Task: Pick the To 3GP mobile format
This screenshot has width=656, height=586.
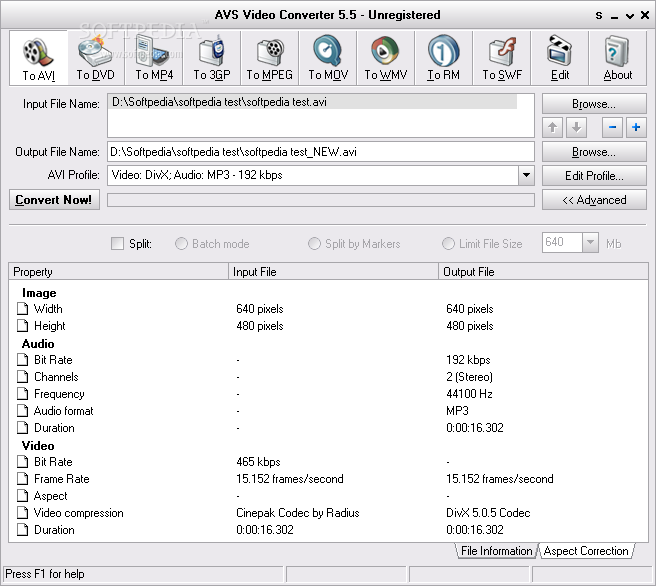Action: pyautogui.click(x=212, y=58)
